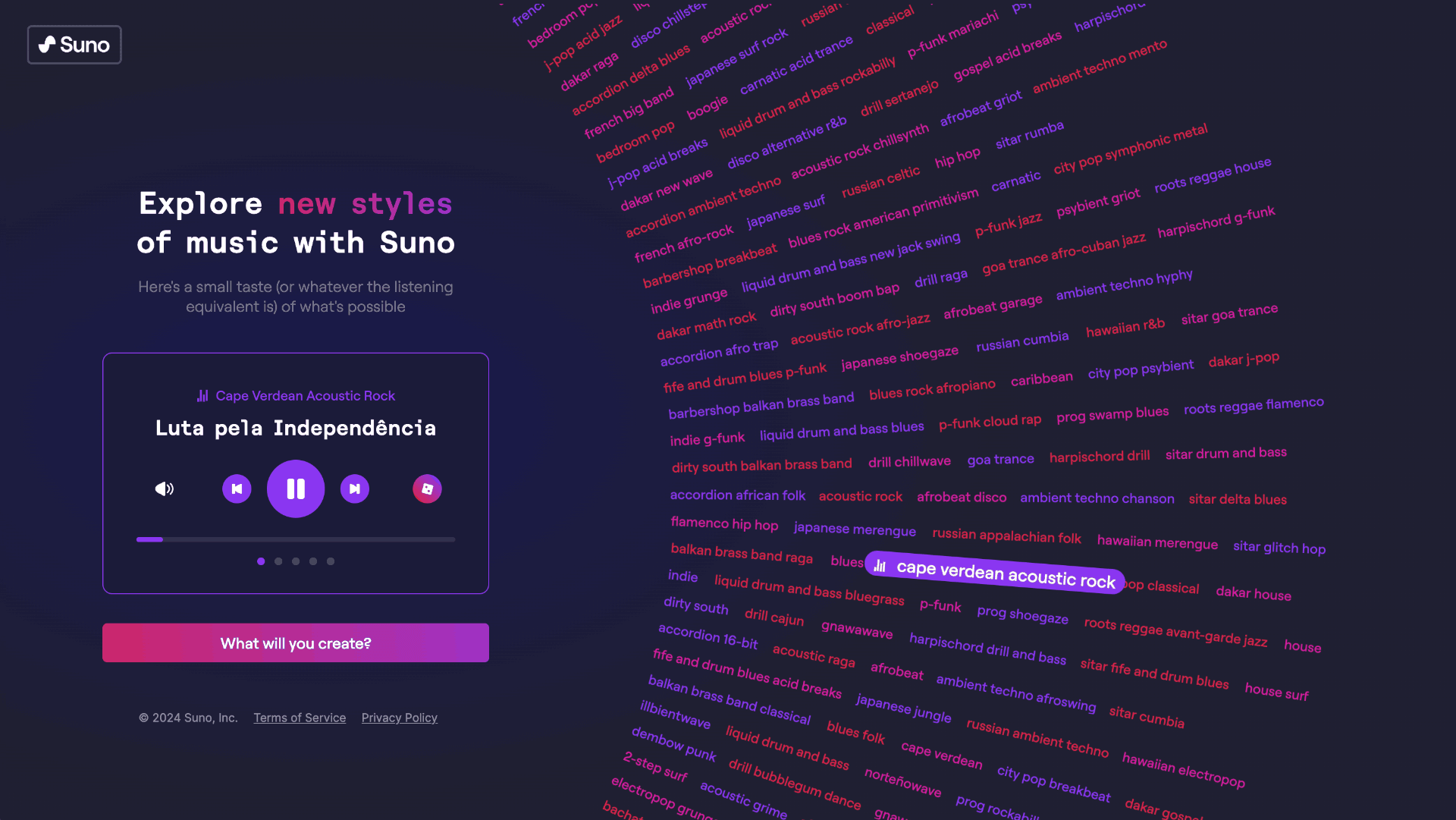
Task: Click the pause button on player
Action: 296,489
